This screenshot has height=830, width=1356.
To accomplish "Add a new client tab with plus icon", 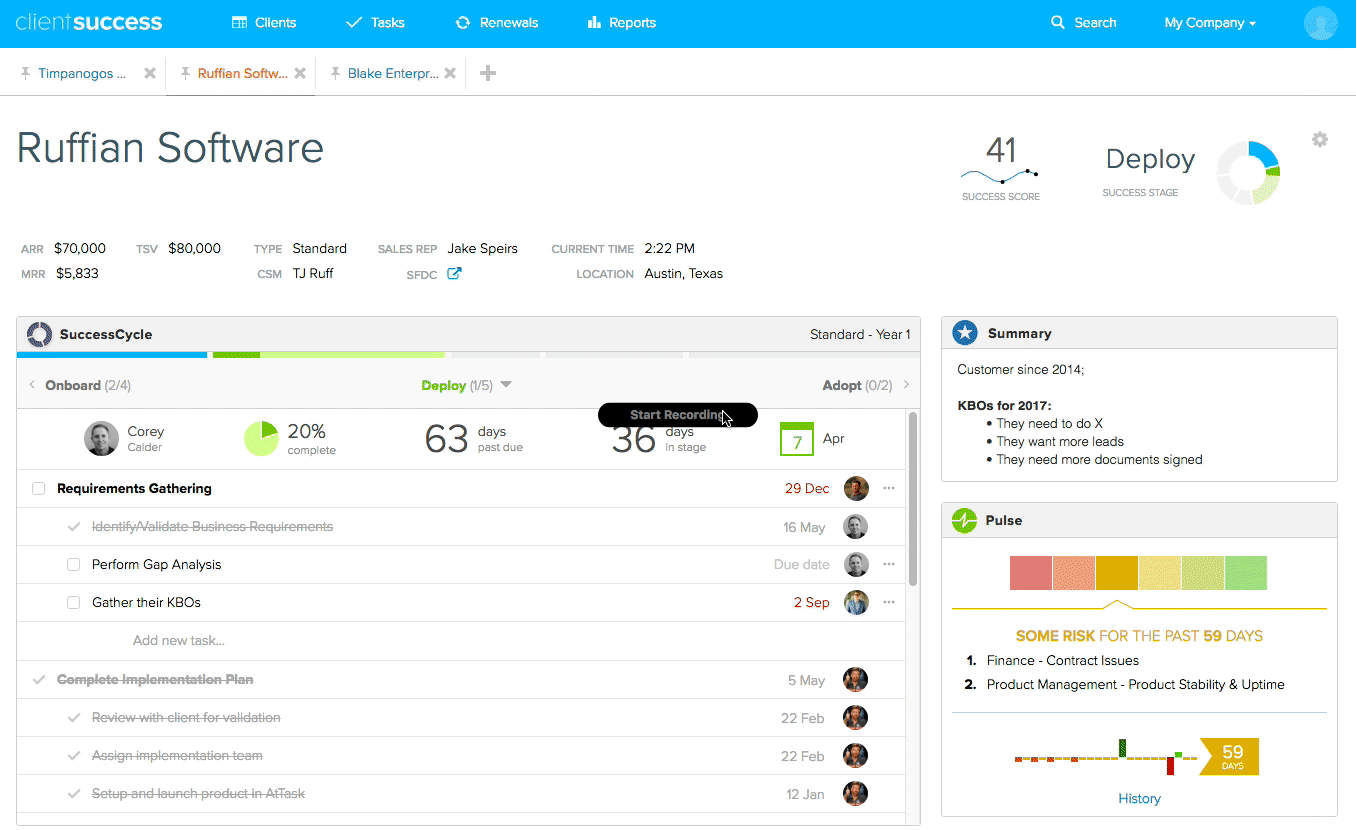I will coord(488,73).
